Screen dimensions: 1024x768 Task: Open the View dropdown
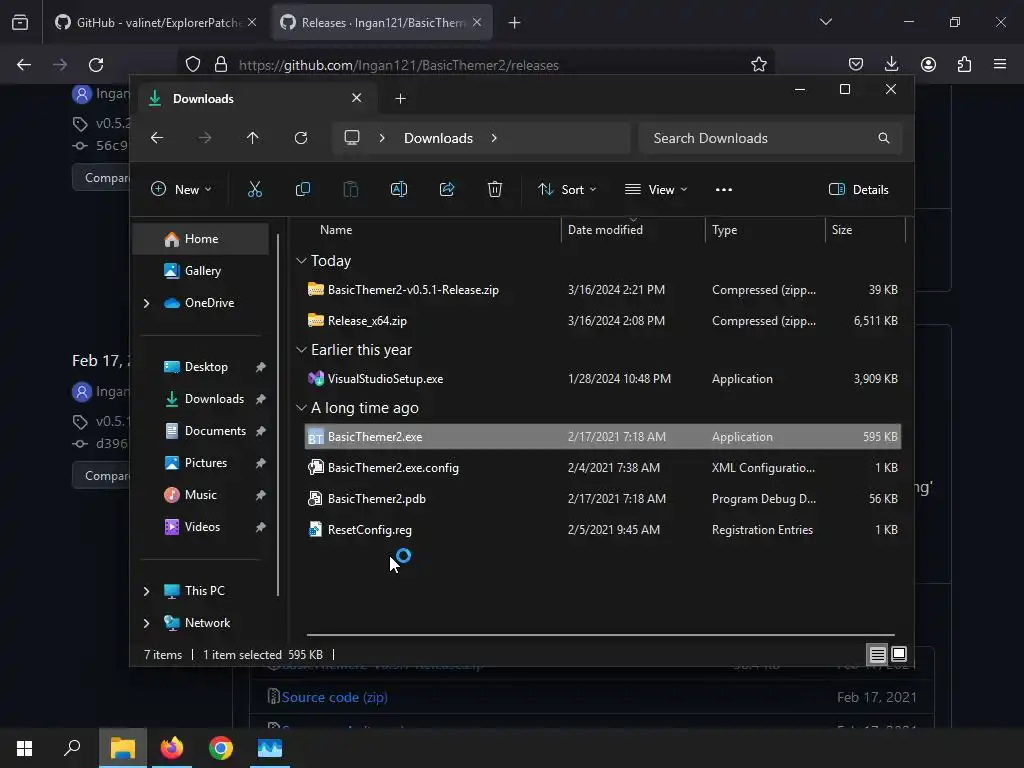coord(656,189)
